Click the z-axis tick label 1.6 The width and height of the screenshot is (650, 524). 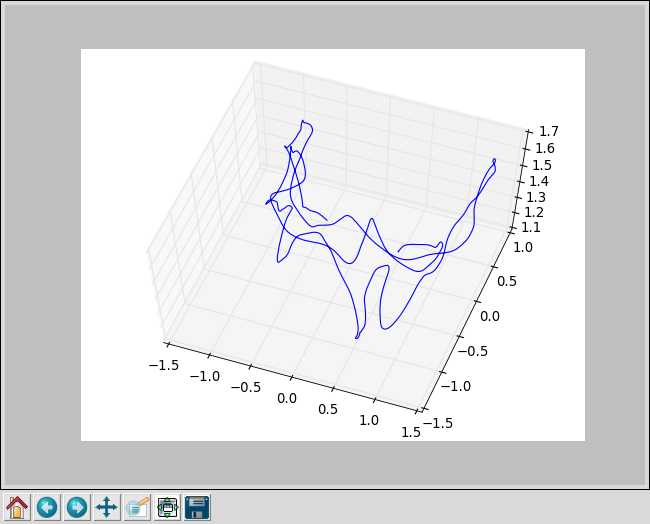545,148
